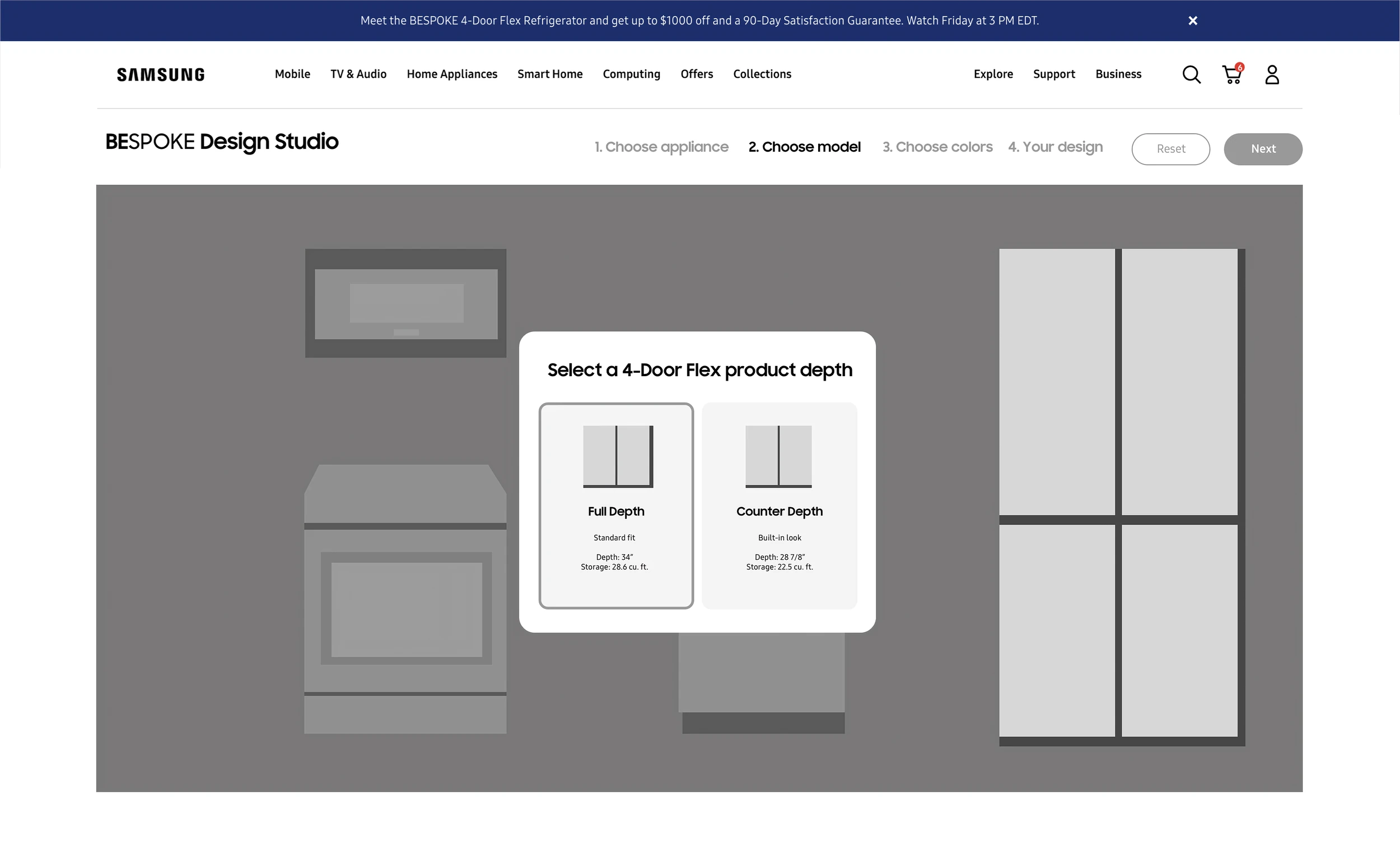Select the Full Depth option card
This screenshot has width=1400, height=867.
coord(616,506)
